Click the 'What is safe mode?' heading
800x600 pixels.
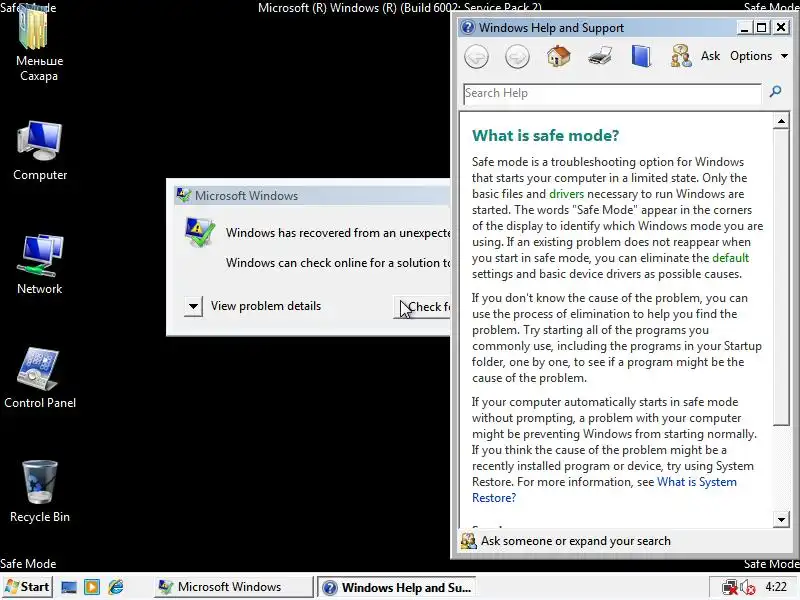pyautogui.click(x=545, y=136)
